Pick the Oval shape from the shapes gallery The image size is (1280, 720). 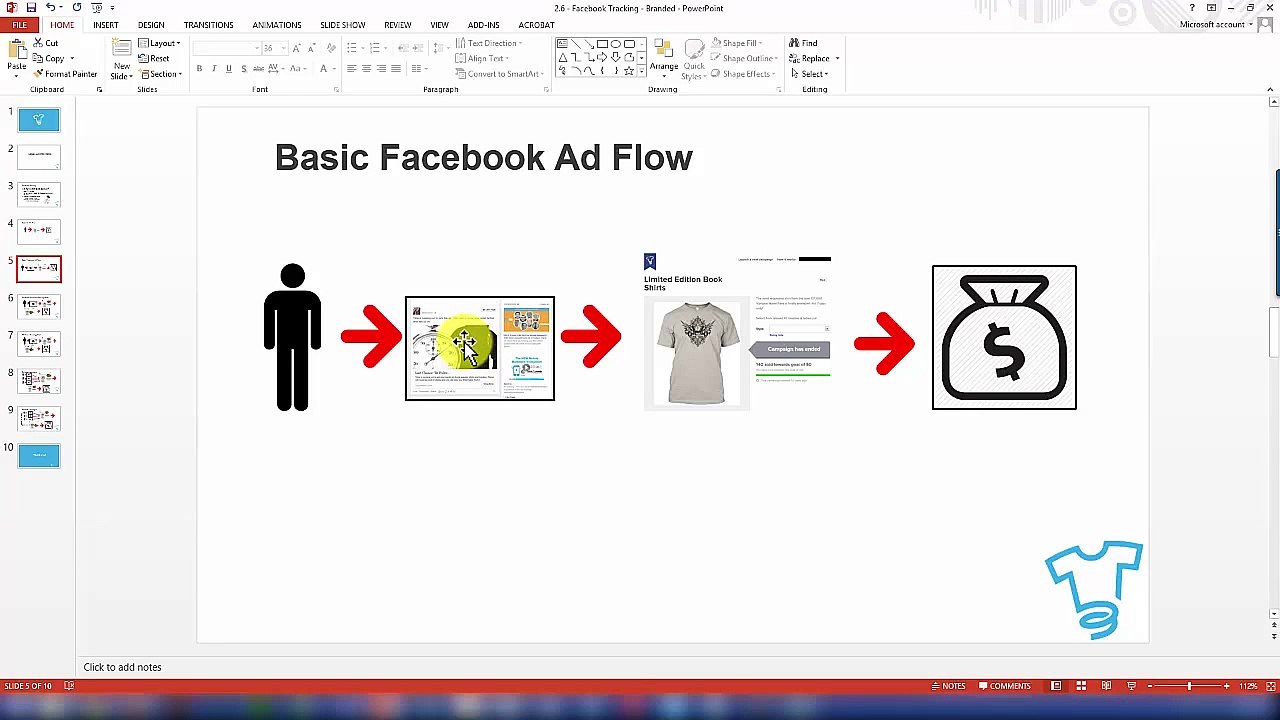(616, 44)
